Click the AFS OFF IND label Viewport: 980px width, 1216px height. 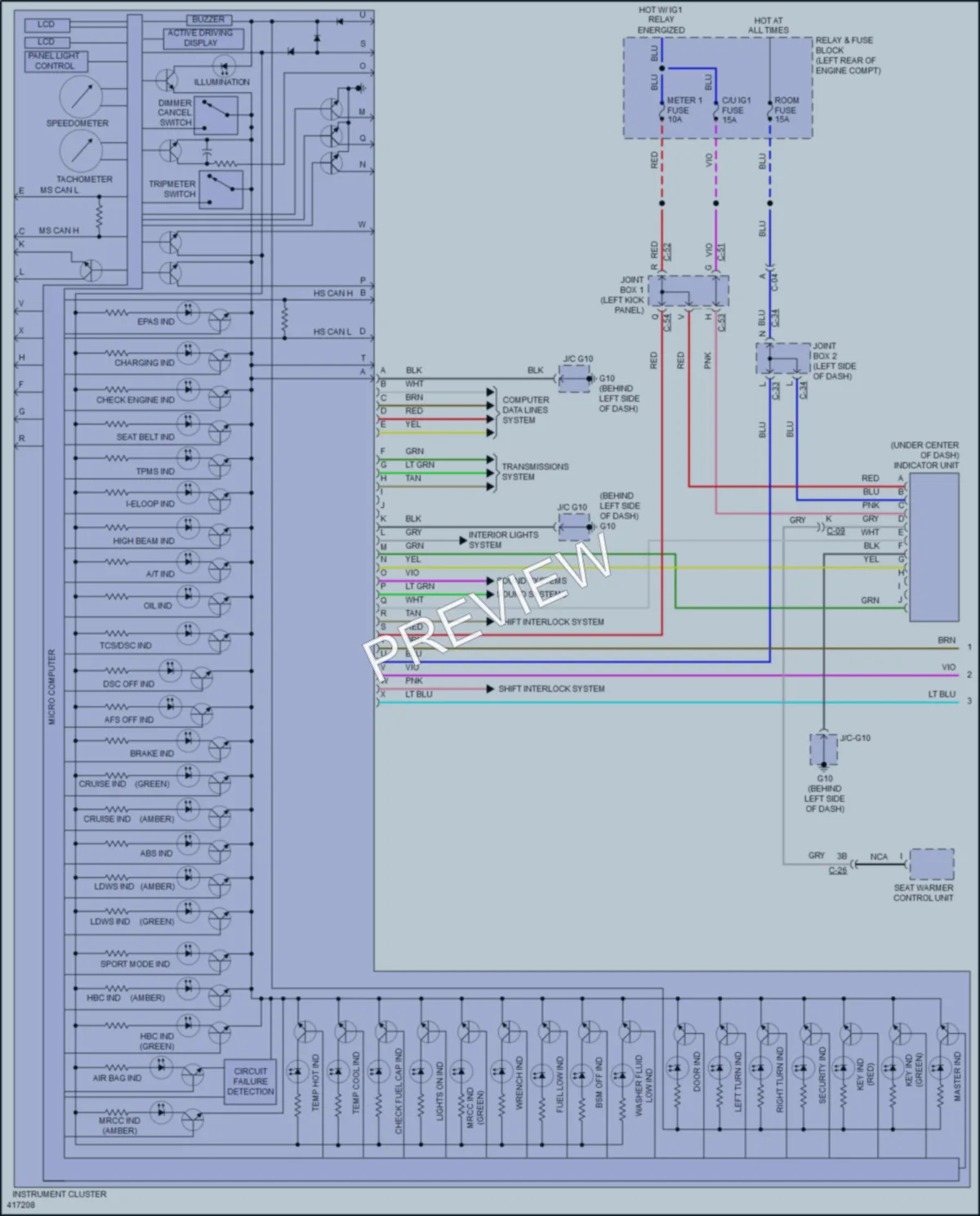coord(129,719)
